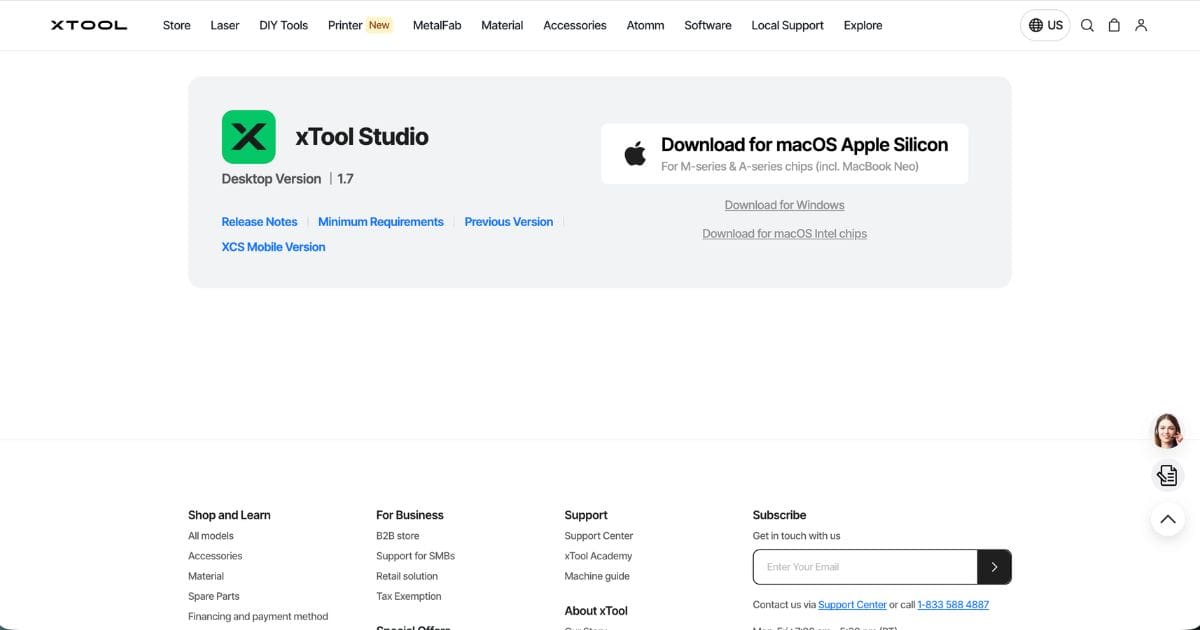
Task: Click Support Center link in contact line
Action: [852, 605]
